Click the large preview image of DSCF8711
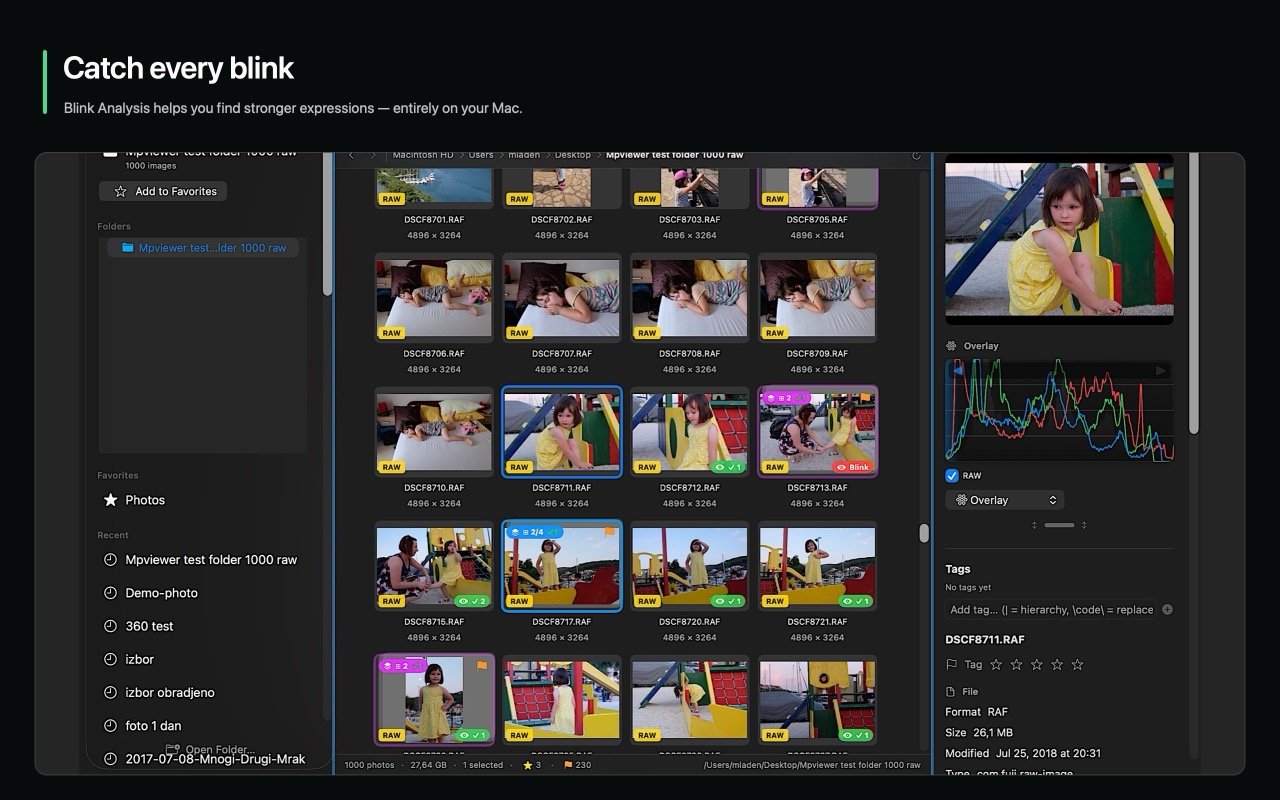Screen dimensions: 1280x800 [1059, 238]
